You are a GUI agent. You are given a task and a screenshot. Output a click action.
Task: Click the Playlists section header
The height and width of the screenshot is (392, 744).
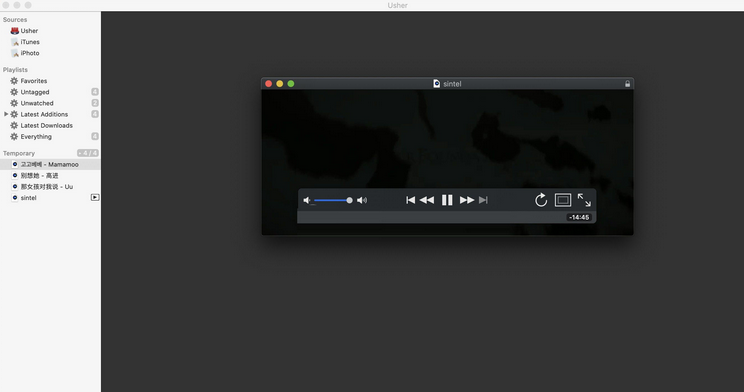tap(15, 70)
